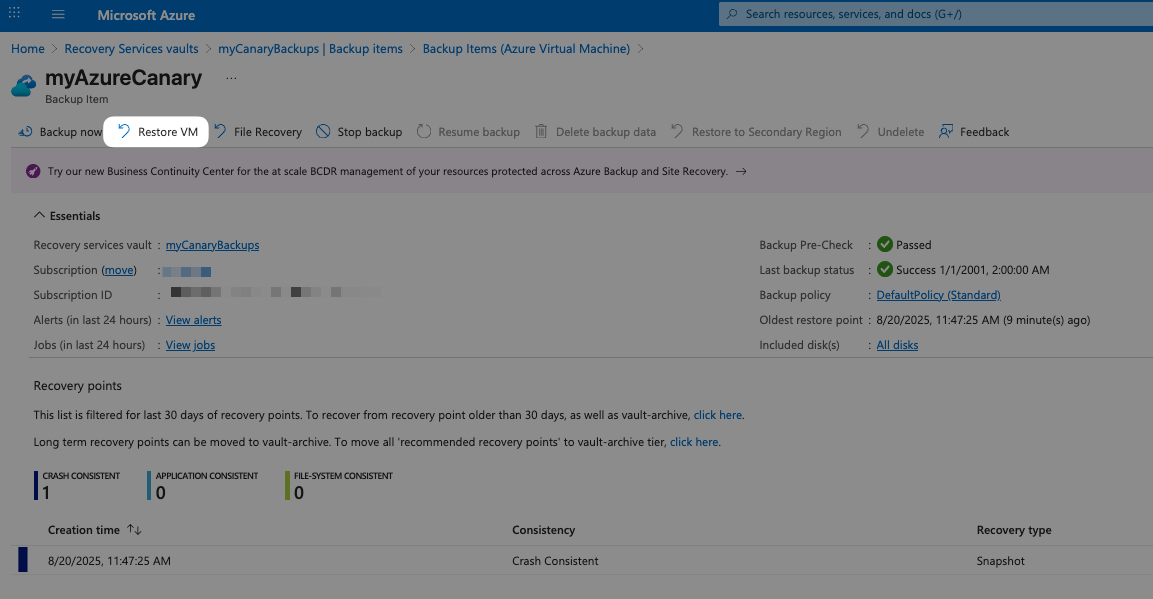The width and height of the screenshot is (1153, 599).
Task: Go to Home breadcrumb
Action: coord(28,49)
